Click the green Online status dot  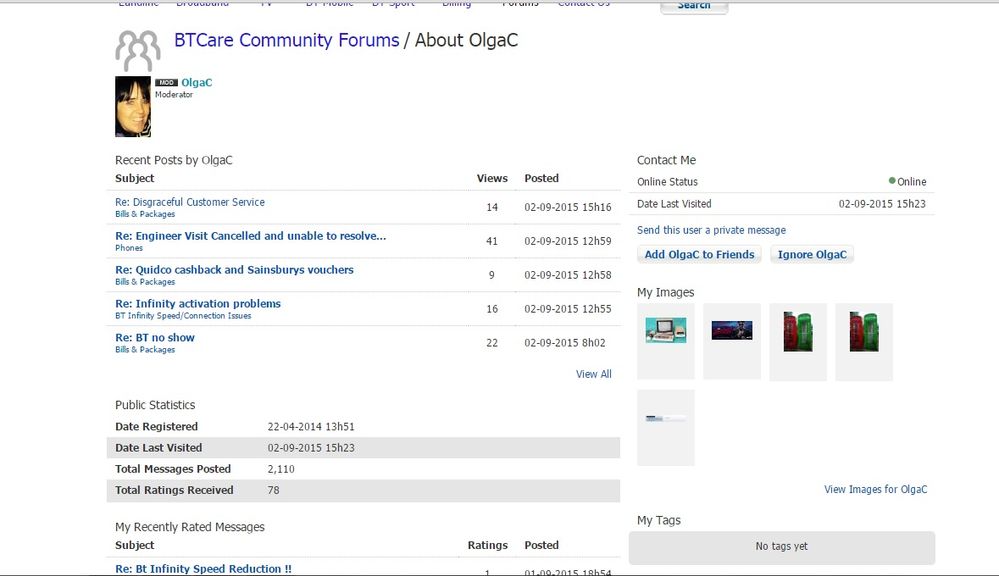[892, 181]
